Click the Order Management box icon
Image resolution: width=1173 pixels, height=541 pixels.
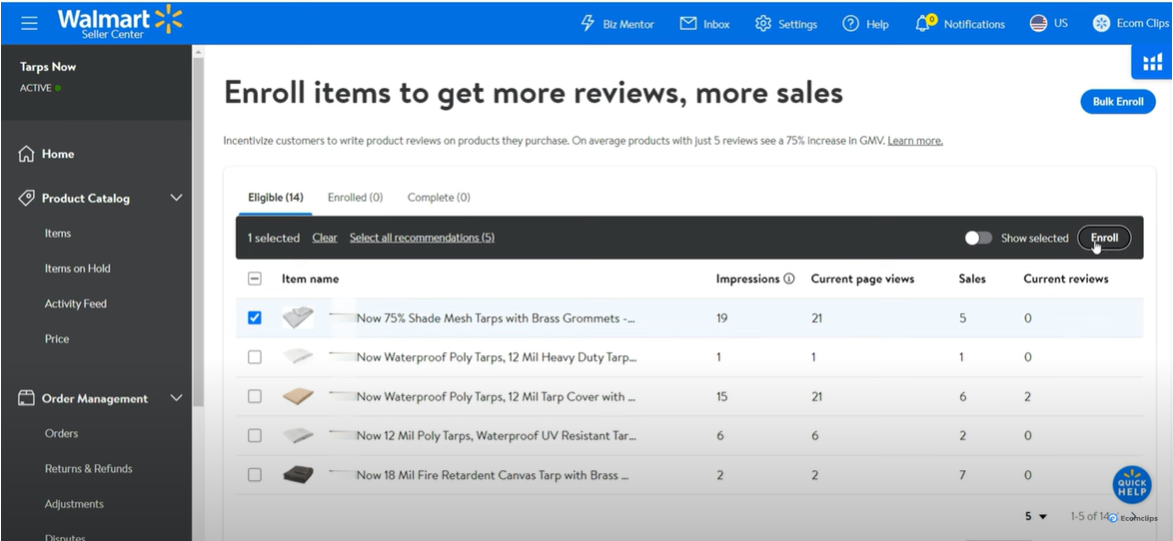[x=26, y=399]
